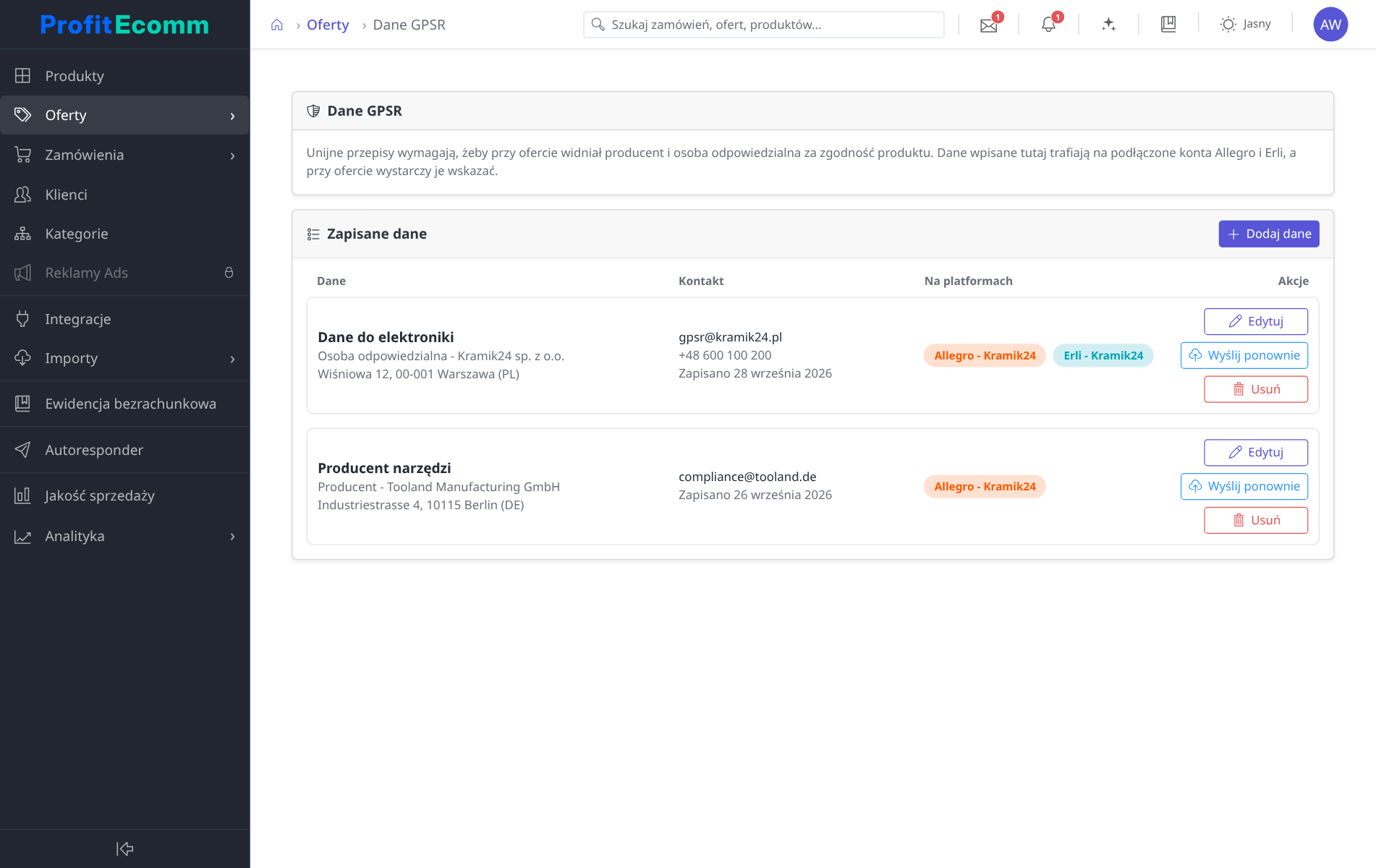Image resolution: width=1389 pixels, height=868 pixels.
Task: Focus the search orders and offers field
Action: (x=763, y=25)
